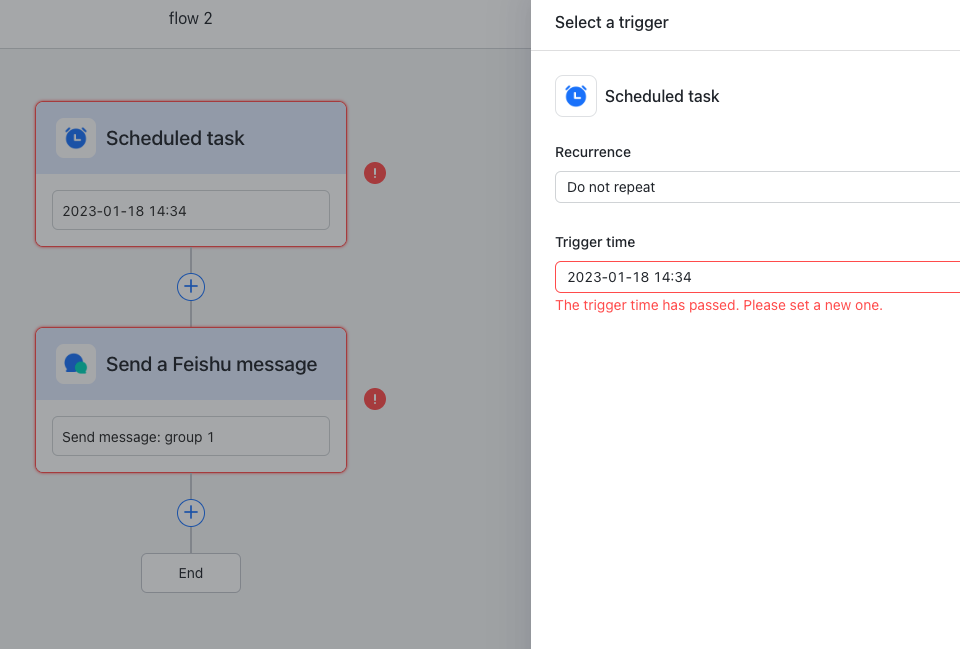
Task: Click the clock icon on the Scheduled task node
Action: 75,138
